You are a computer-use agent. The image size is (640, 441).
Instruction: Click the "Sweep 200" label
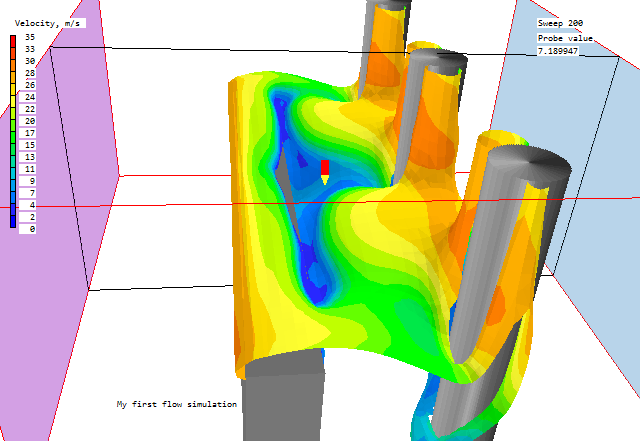coord(560,23)
